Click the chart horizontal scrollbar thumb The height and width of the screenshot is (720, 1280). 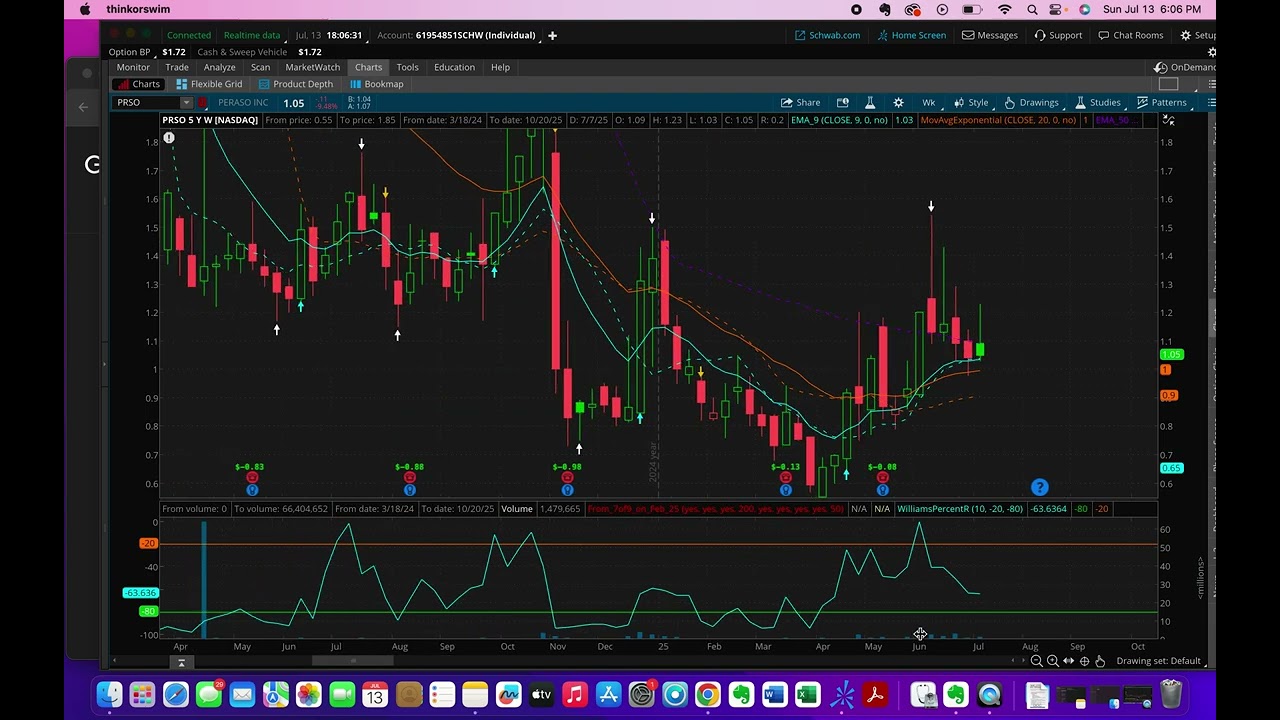pyautogui.click(x=353, y=660)
